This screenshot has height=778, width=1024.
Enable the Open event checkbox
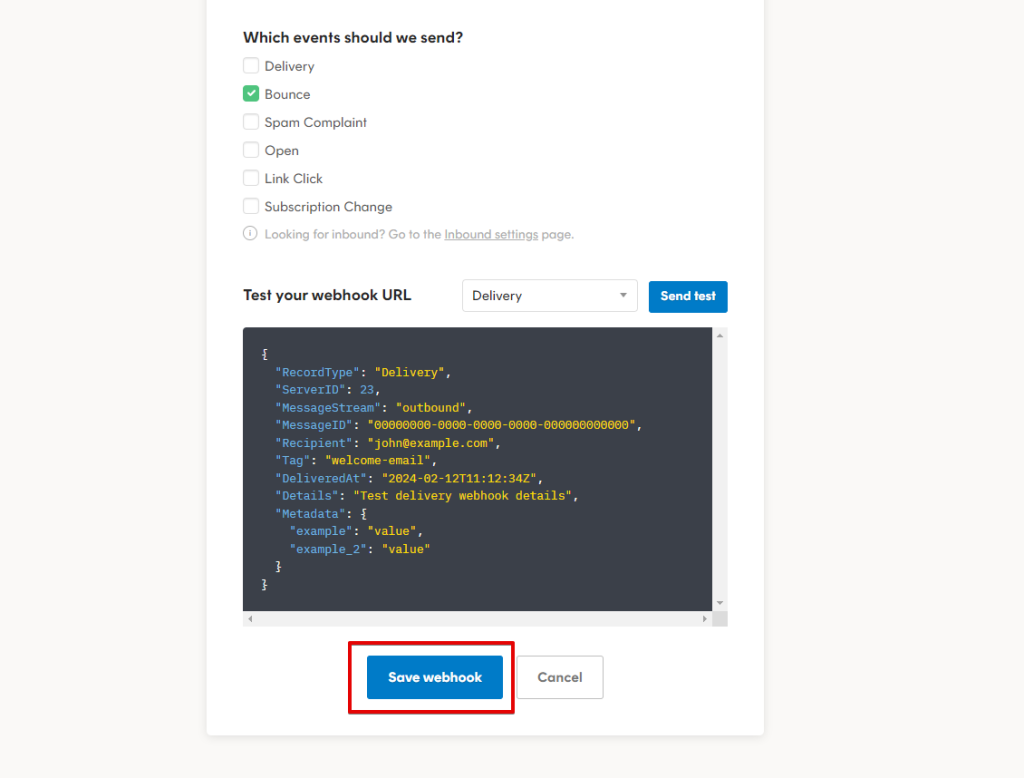[x=251, y=150]
